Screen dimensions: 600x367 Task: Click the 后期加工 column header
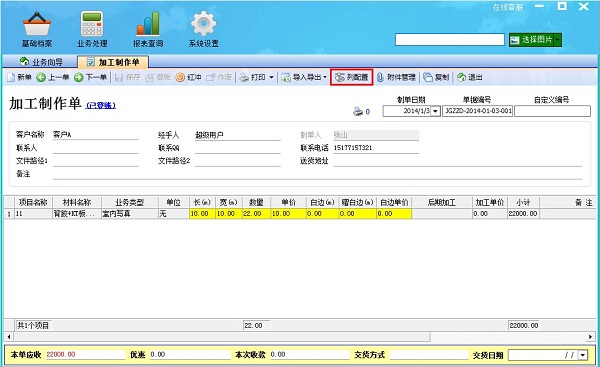pyautogui.click(x=442, y=202)
